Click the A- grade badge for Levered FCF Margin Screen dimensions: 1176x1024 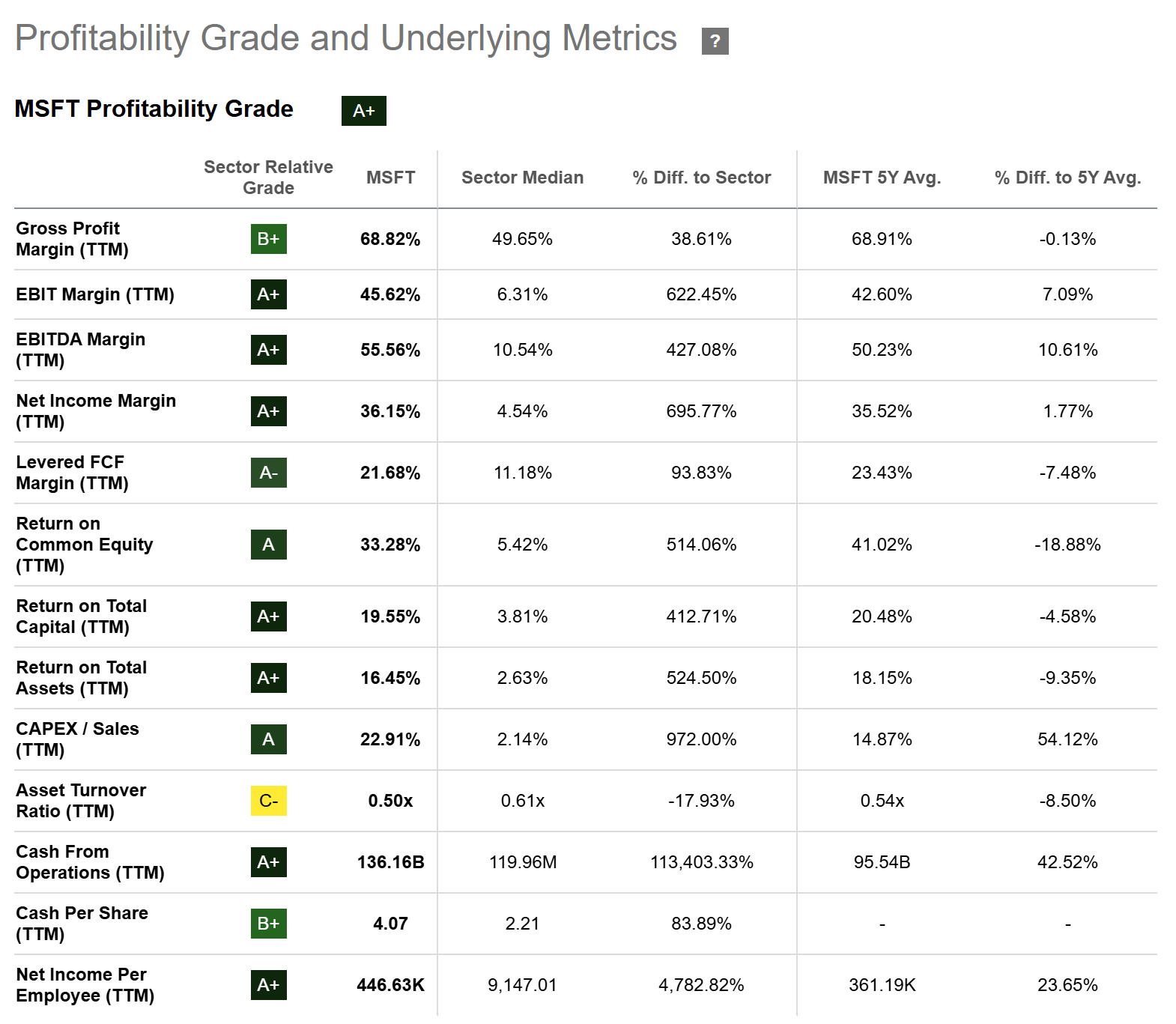(268, 473)
